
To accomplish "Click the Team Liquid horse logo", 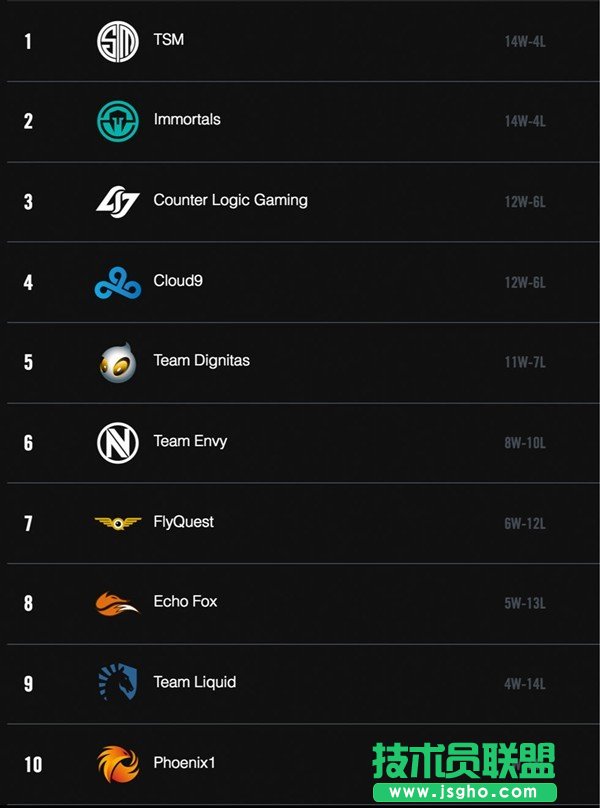I will [117, 683].
